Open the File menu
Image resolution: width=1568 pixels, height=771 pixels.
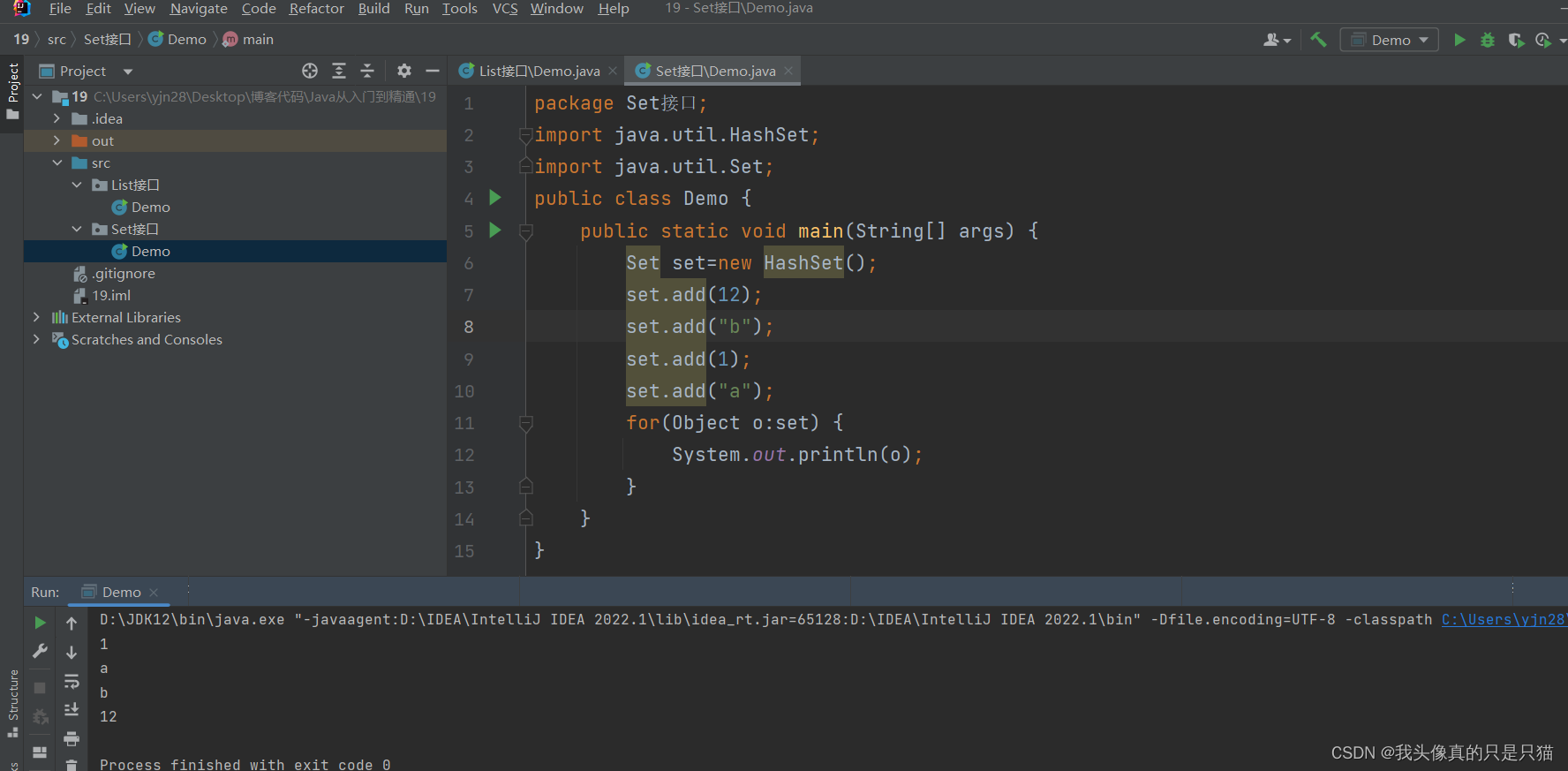[60, 9]
